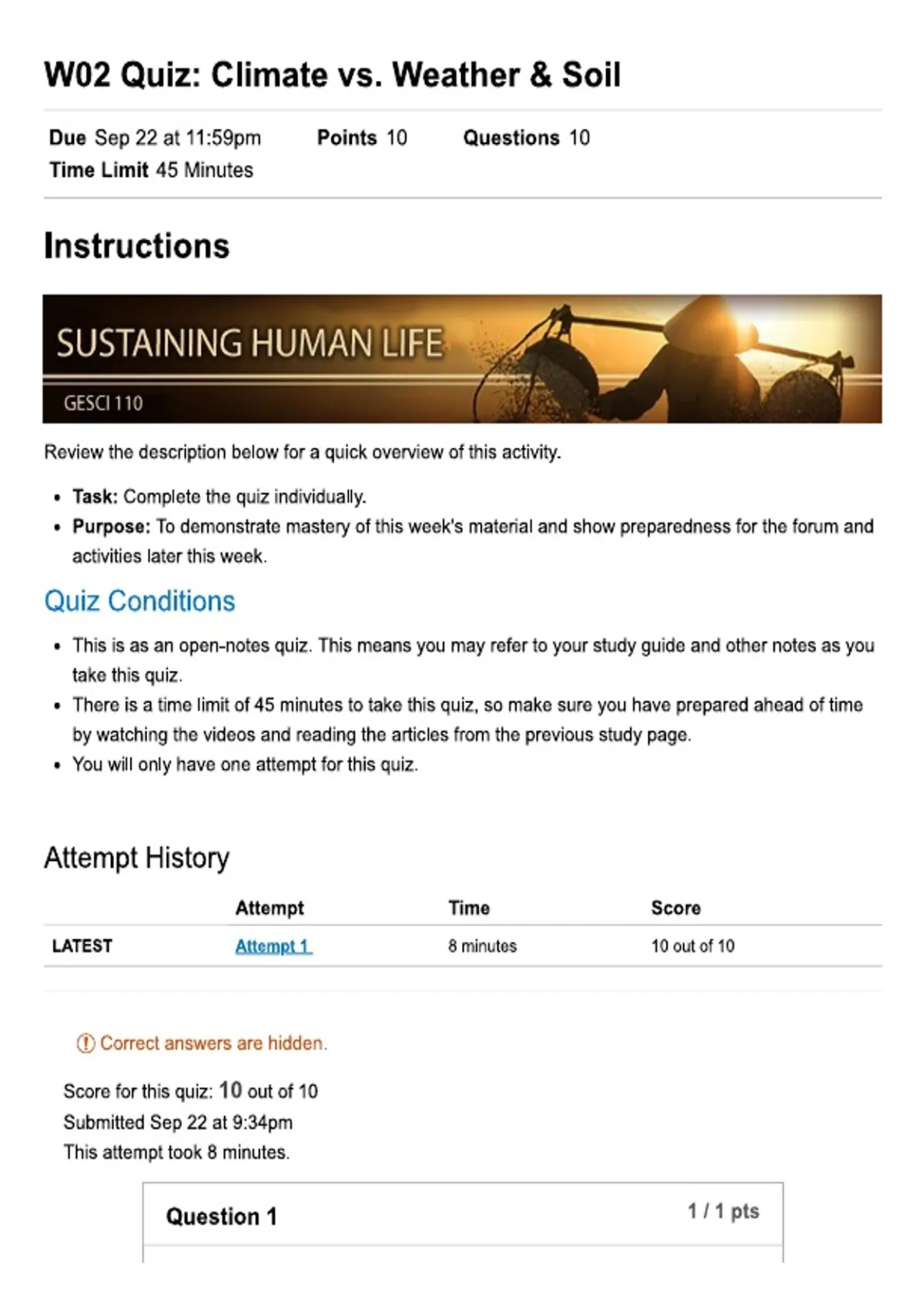The width and height of the screenshot is (924, 1309).
Task: Click the Submitted Sep 22 timestamp line
Action: click(178, 1122)
